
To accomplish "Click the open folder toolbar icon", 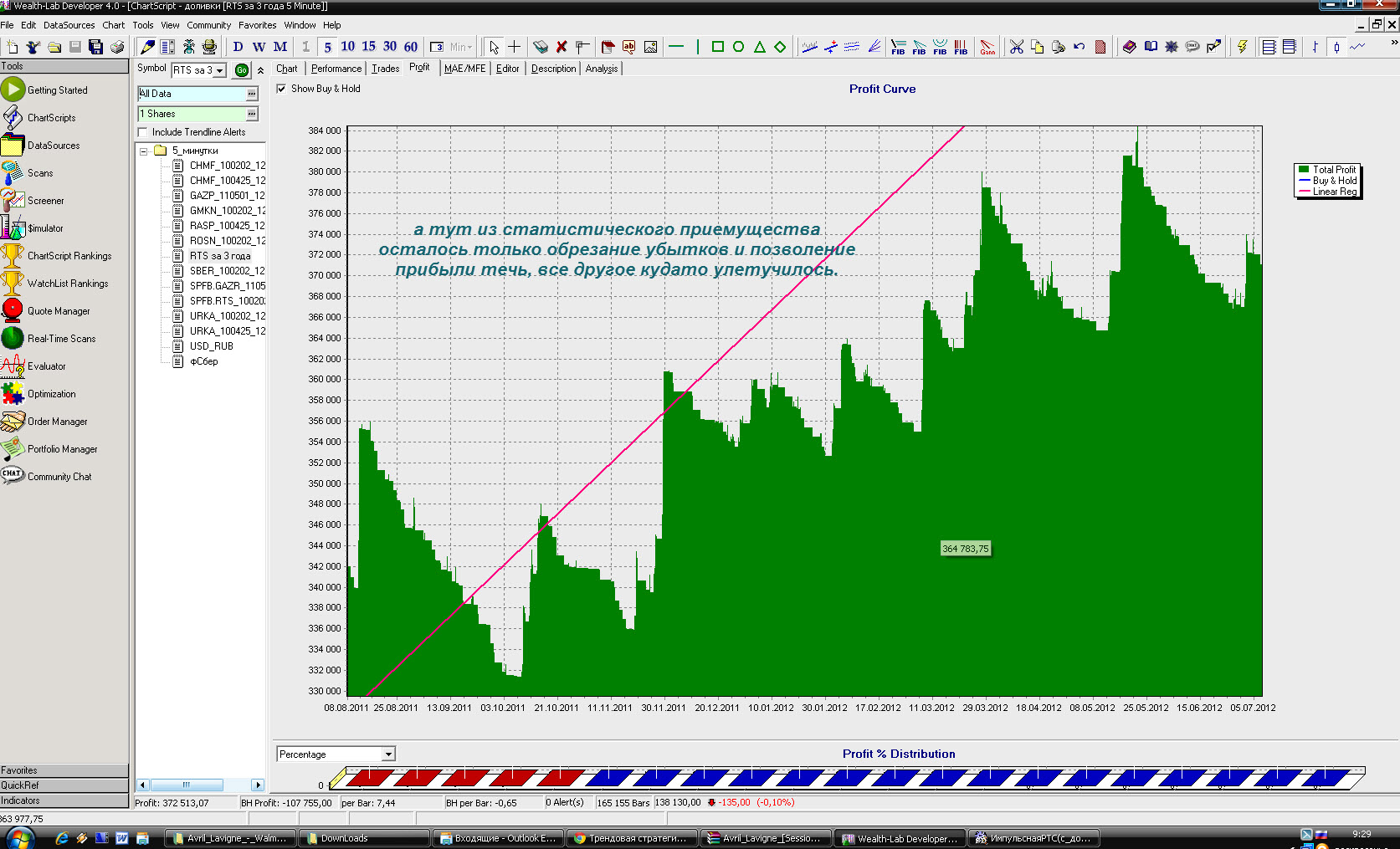I will coord(54,47).
